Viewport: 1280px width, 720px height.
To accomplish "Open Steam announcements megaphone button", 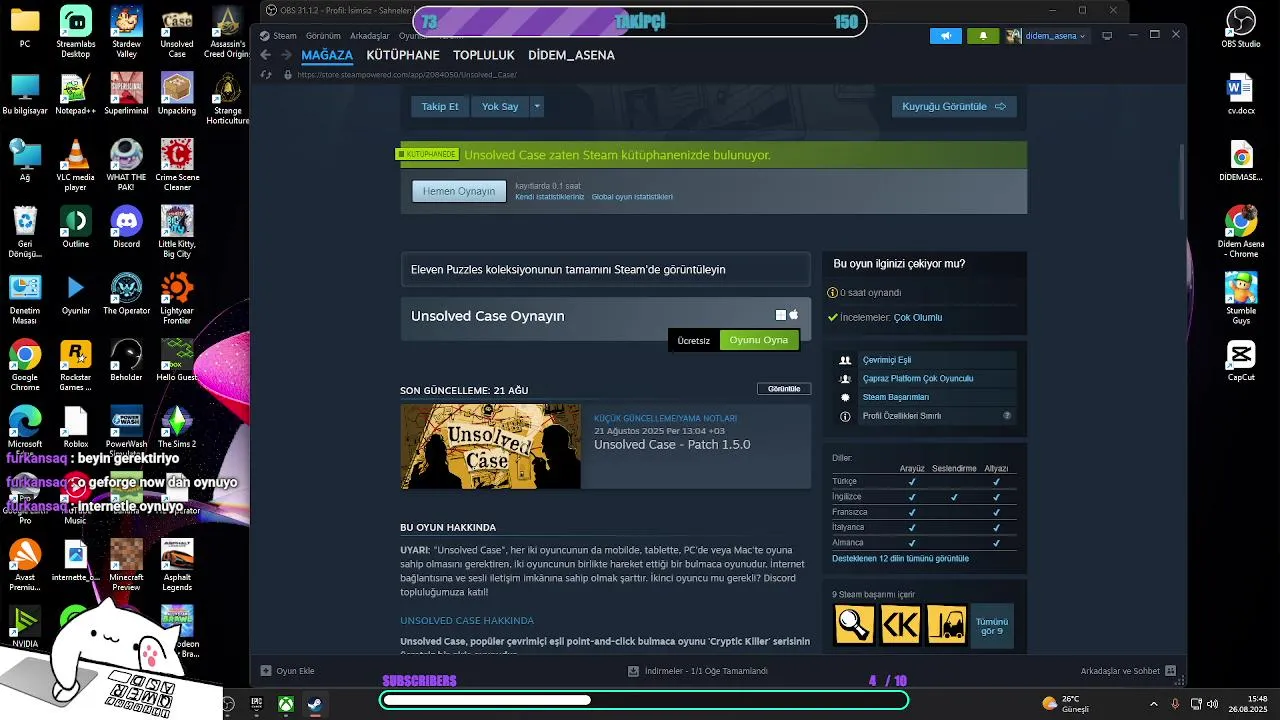I will [x=946, y=36].
